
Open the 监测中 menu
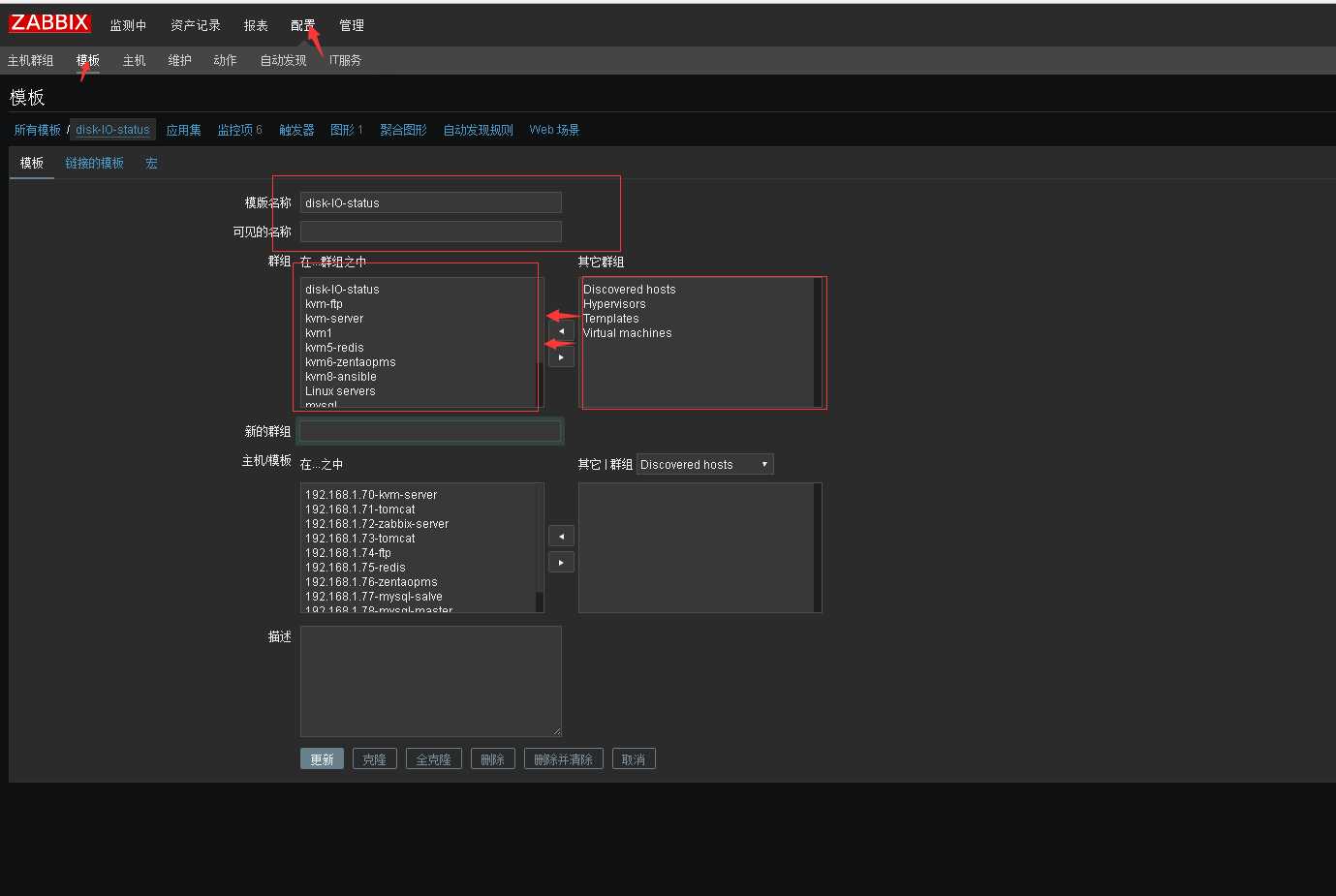click(x=128, y=25)
